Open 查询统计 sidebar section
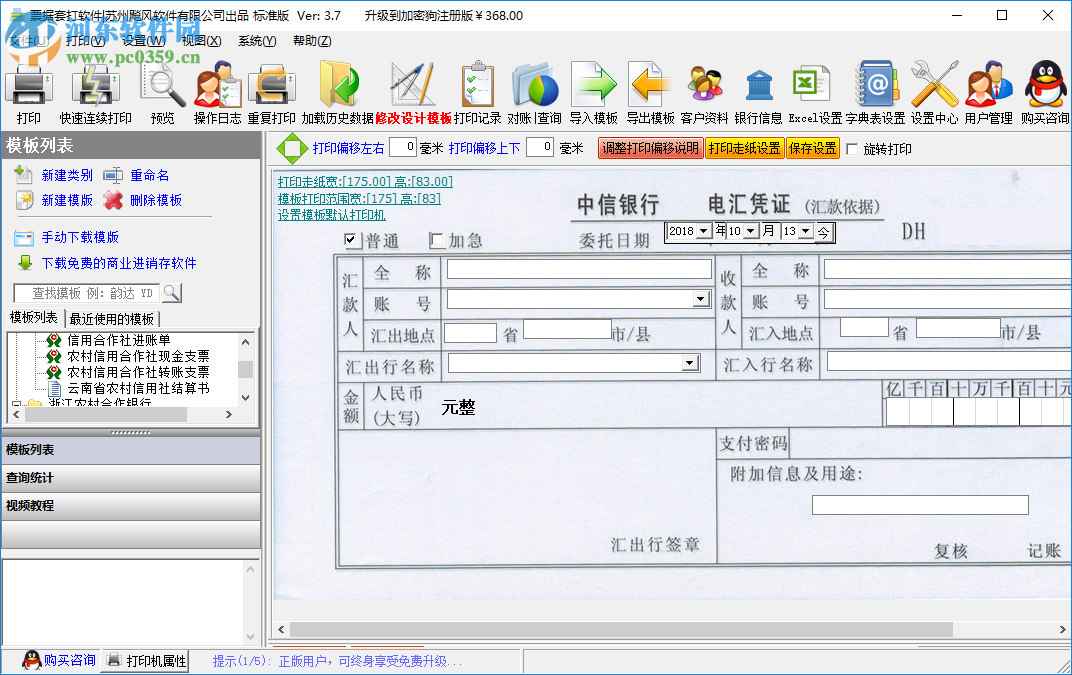 click(x=131, y=478)
